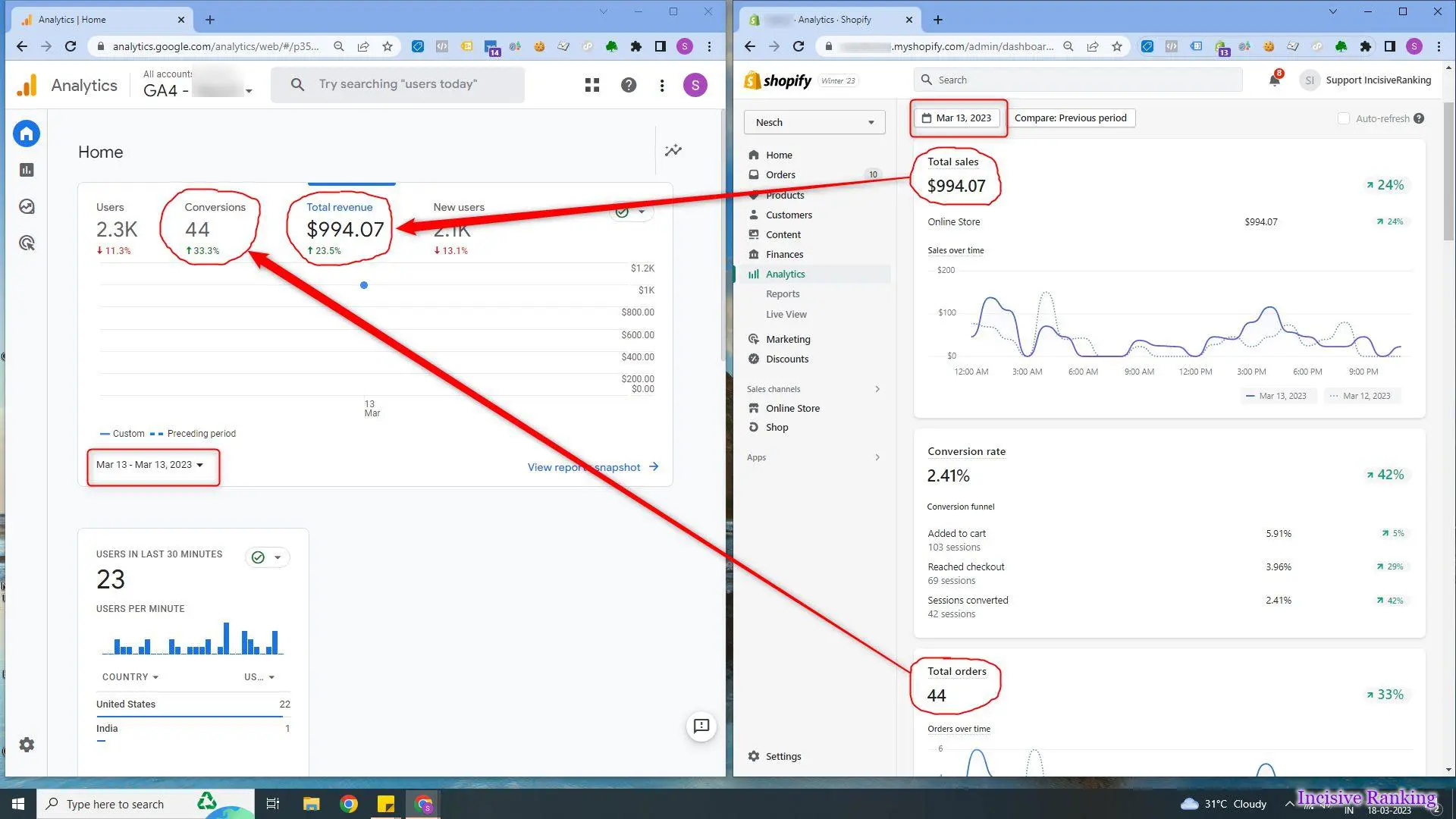This screenshot has width=1456, height=819.
Task: Open Orders in the Shopify sidebar
Action: tap(780, 174)
